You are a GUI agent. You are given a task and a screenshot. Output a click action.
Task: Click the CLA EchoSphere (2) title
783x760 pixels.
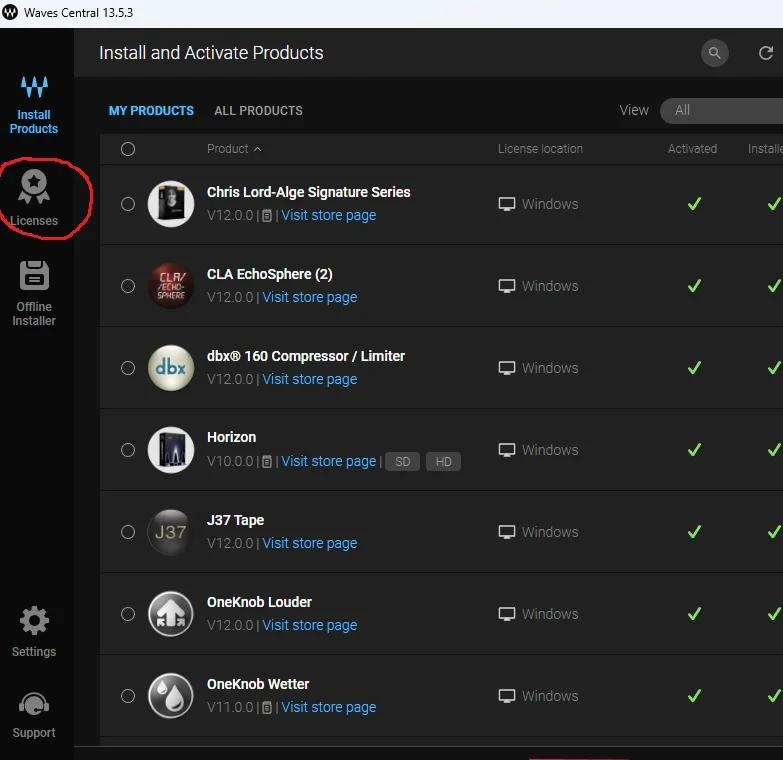point(270,274)
